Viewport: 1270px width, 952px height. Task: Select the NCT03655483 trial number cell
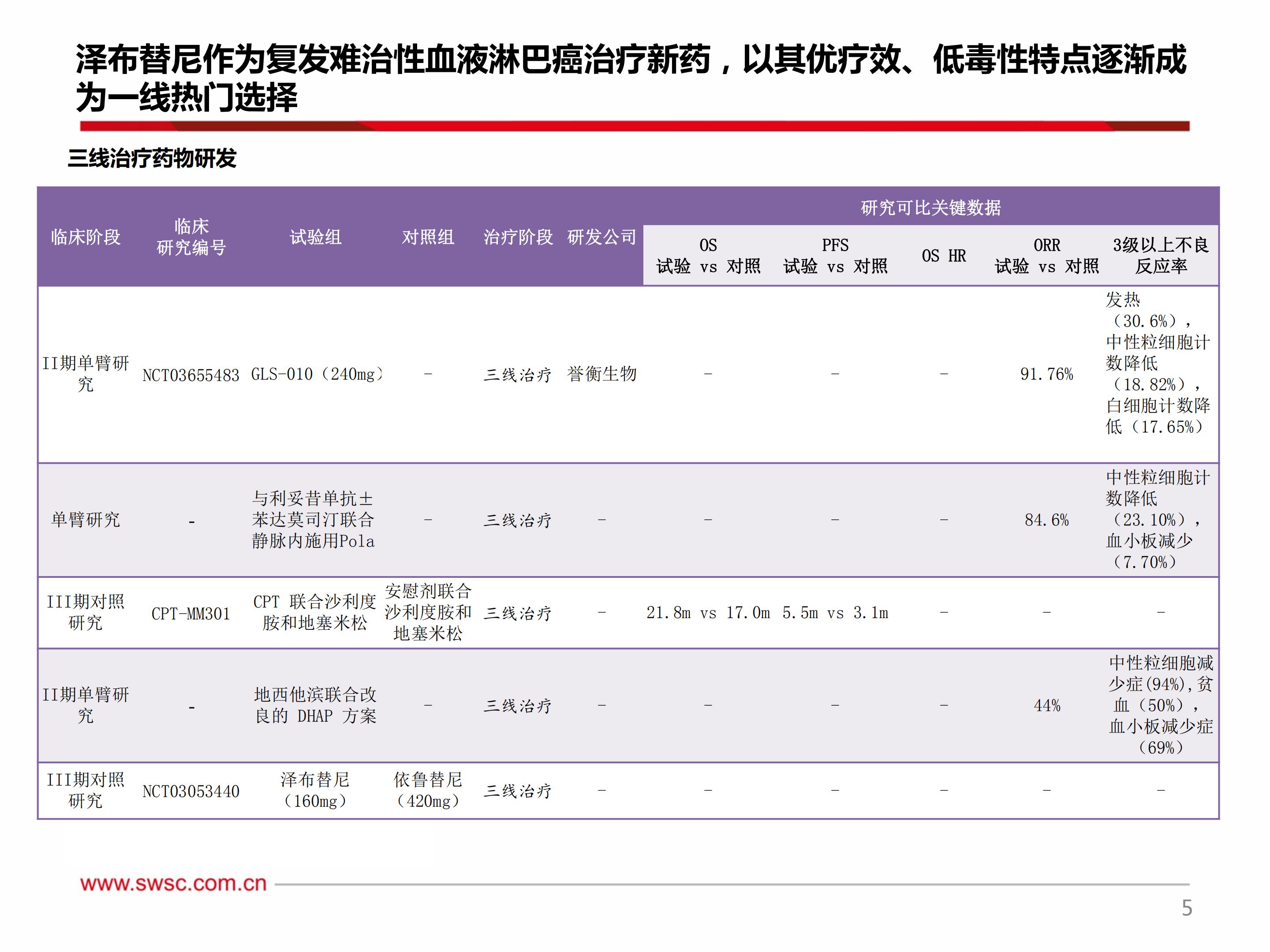coord(191,376)
